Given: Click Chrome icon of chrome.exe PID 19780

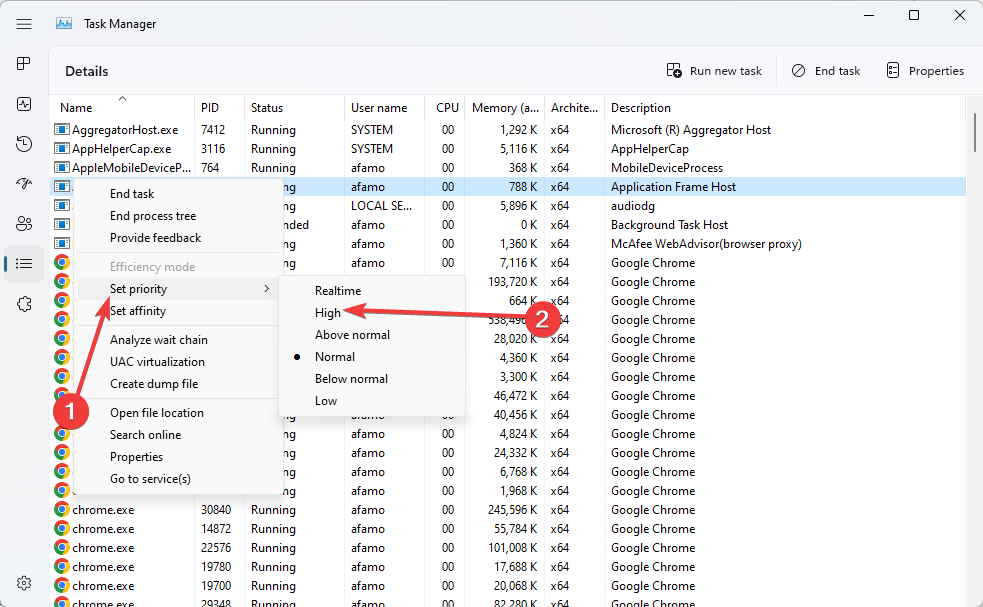Looking at the screenshot, I should 61,567.
